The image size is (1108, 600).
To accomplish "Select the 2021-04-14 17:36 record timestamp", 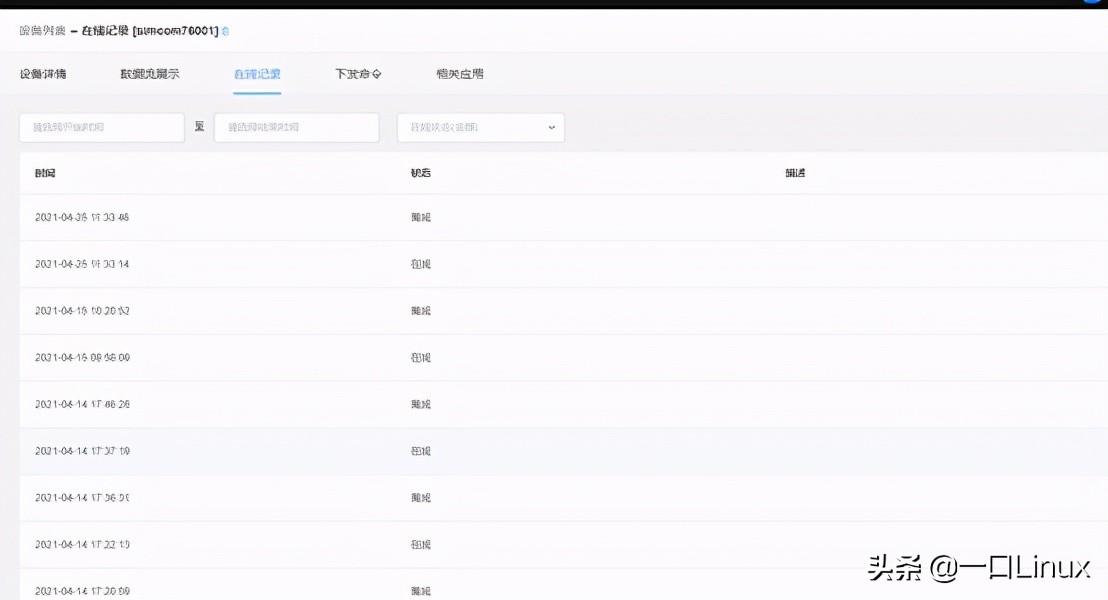I will pos(82,498).
